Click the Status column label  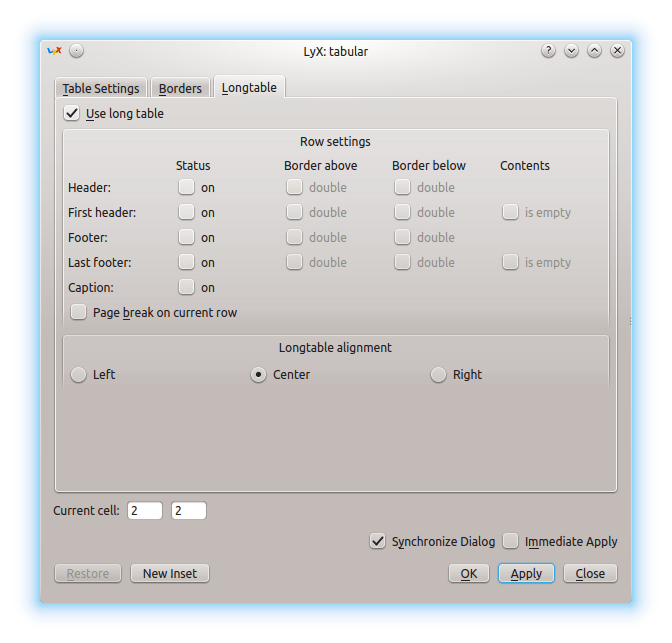point(193,165)
